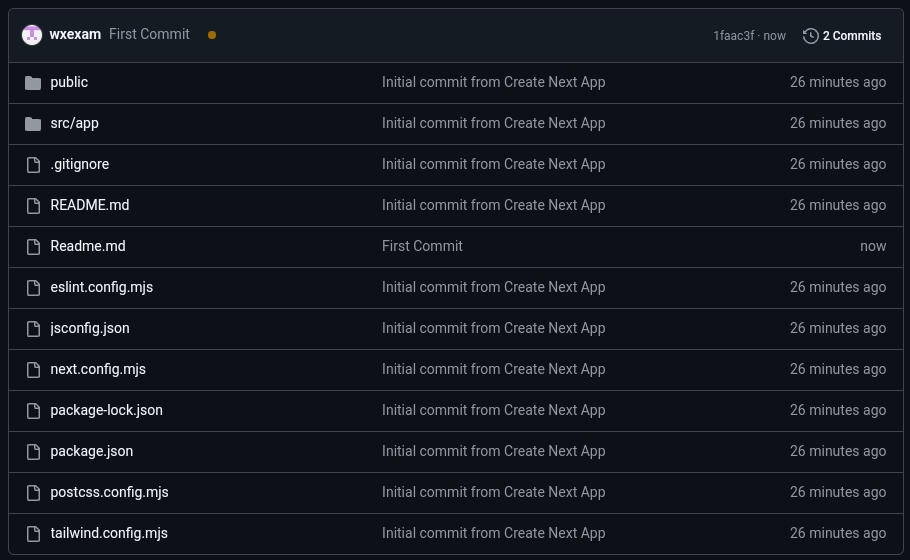Open the 2 Commits history
This screenshot has height=560, width=910.
[x=851, y=36]
